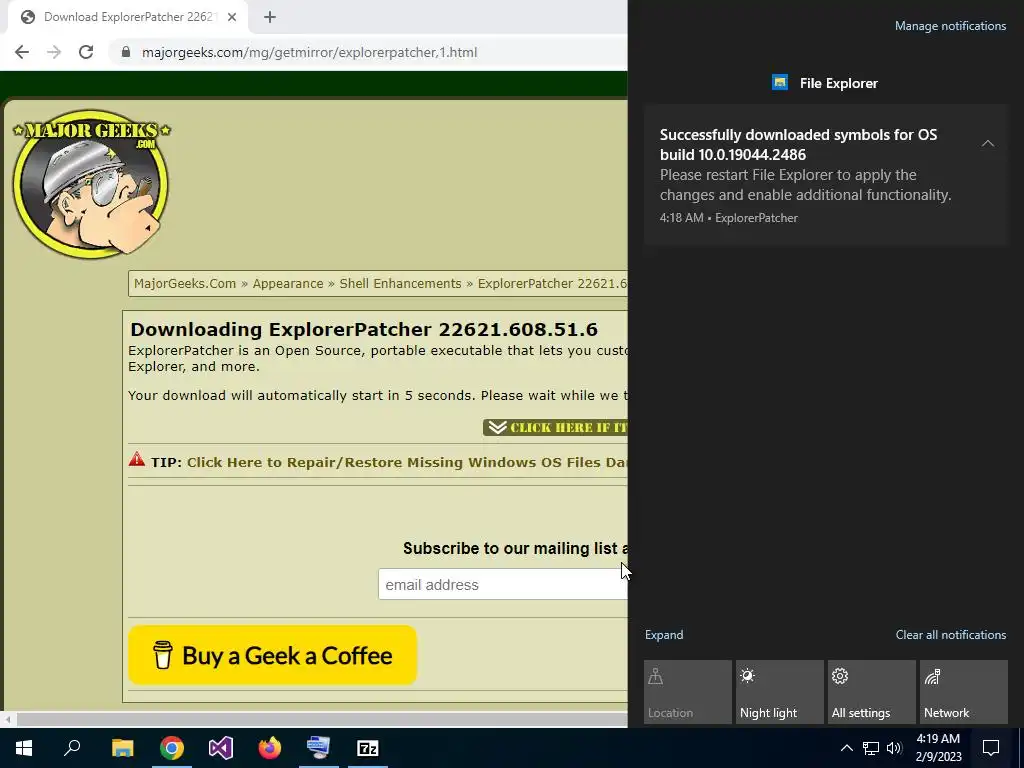Click the Chrome back arrow
The width and height of the screenshot is (1024, 768).
[22, 52]
